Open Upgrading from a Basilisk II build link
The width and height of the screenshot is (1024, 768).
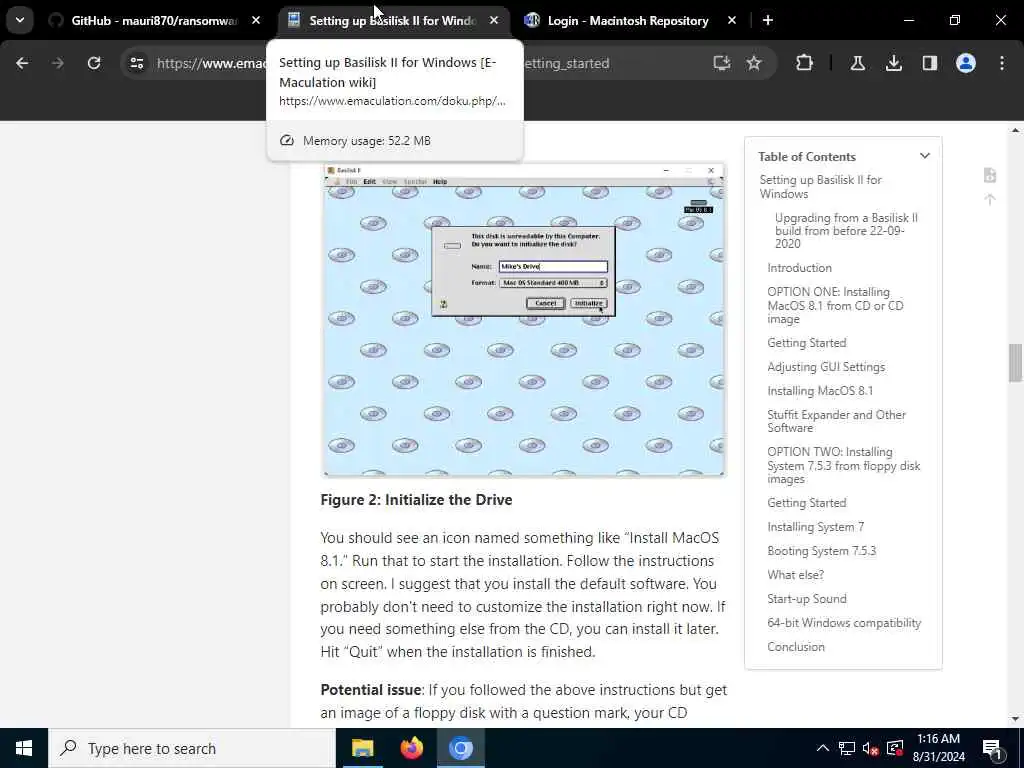(x=846, y=231)
